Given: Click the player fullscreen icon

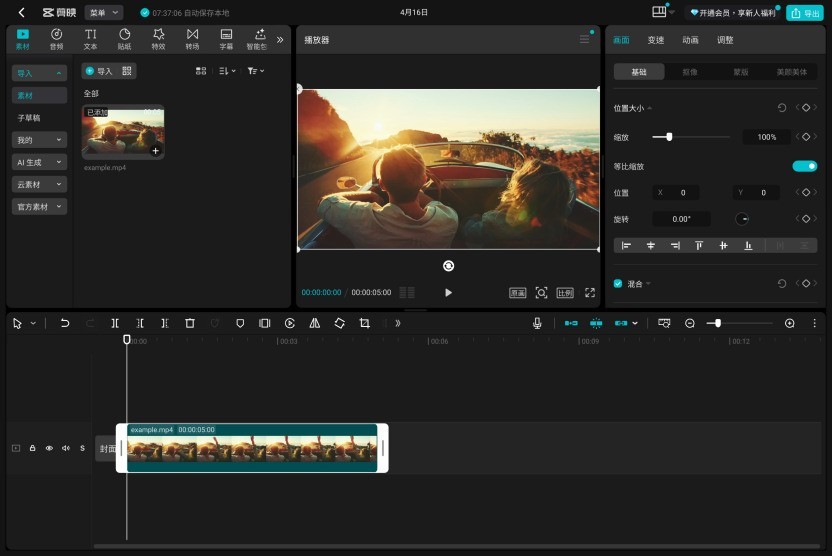Looking at the screenshot, I should 589,292.
